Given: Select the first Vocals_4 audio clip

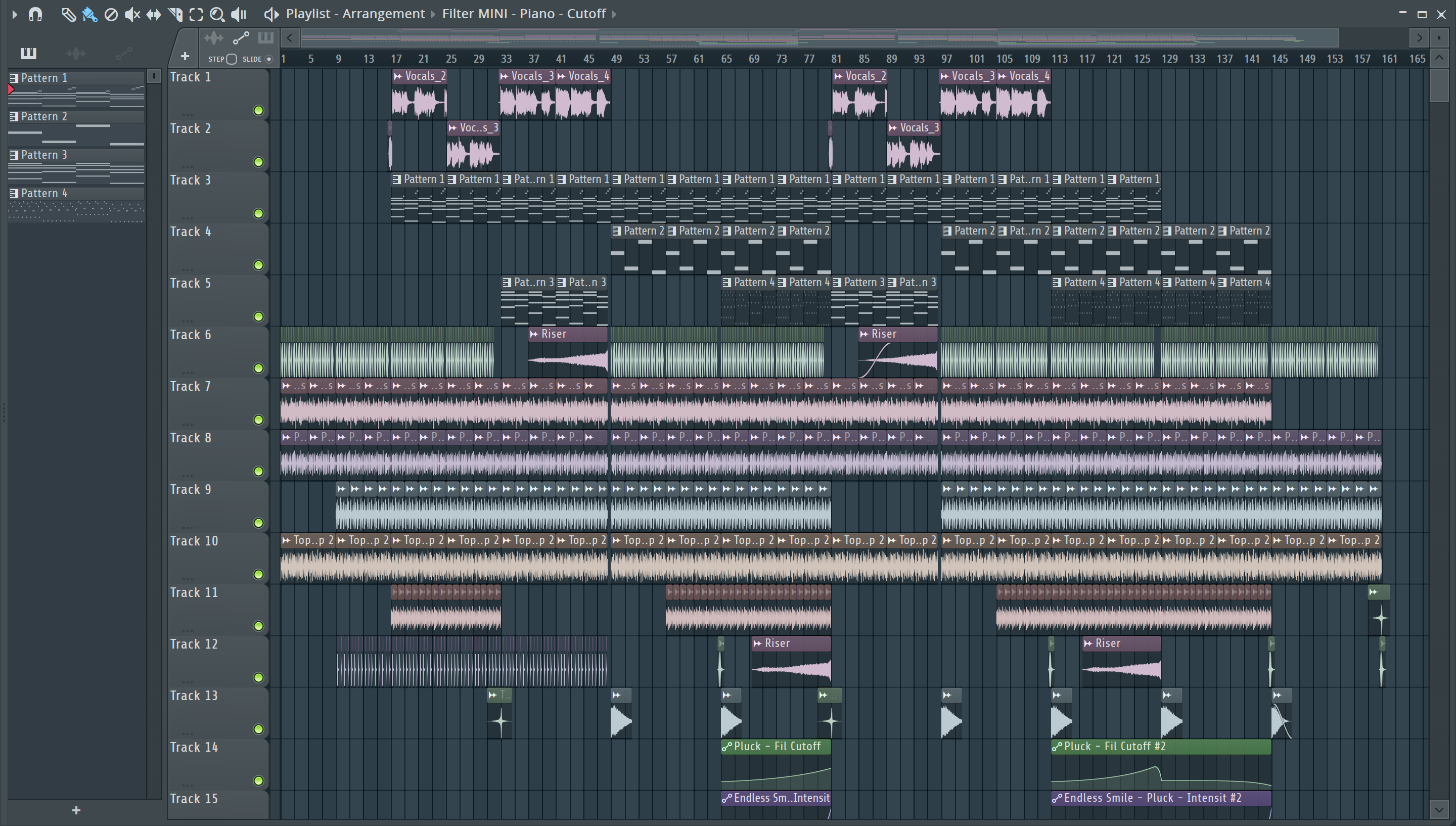Looking at the screenshot, I should 582,95.
